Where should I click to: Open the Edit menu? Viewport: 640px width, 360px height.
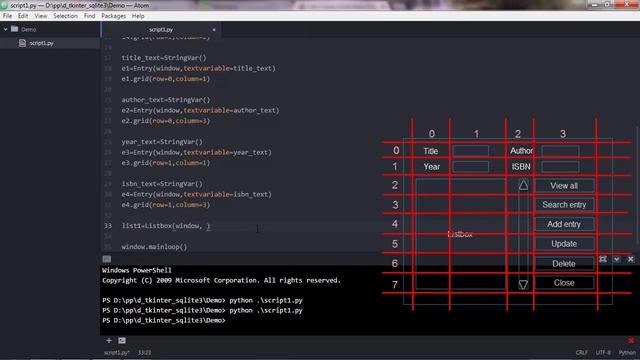tap(23, 16)
